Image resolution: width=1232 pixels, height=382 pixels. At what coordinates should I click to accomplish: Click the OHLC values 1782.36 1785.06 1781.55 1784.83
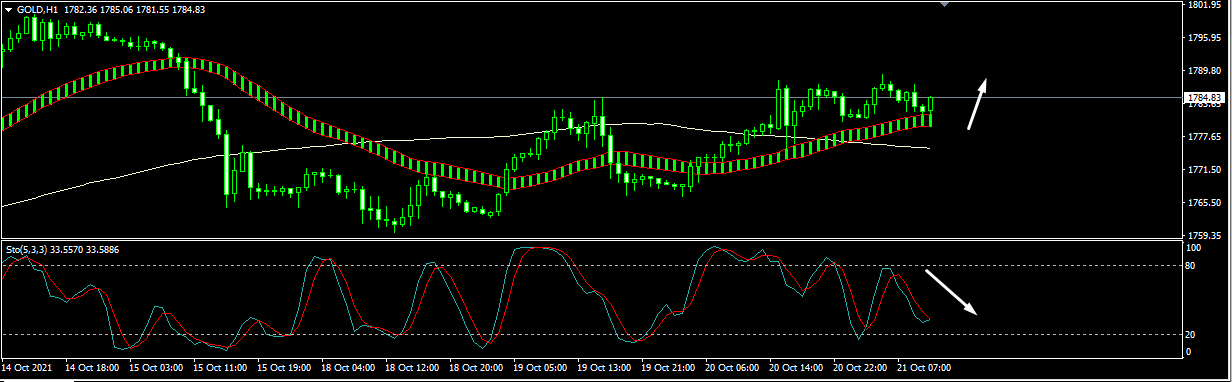(x=134, y=9)
